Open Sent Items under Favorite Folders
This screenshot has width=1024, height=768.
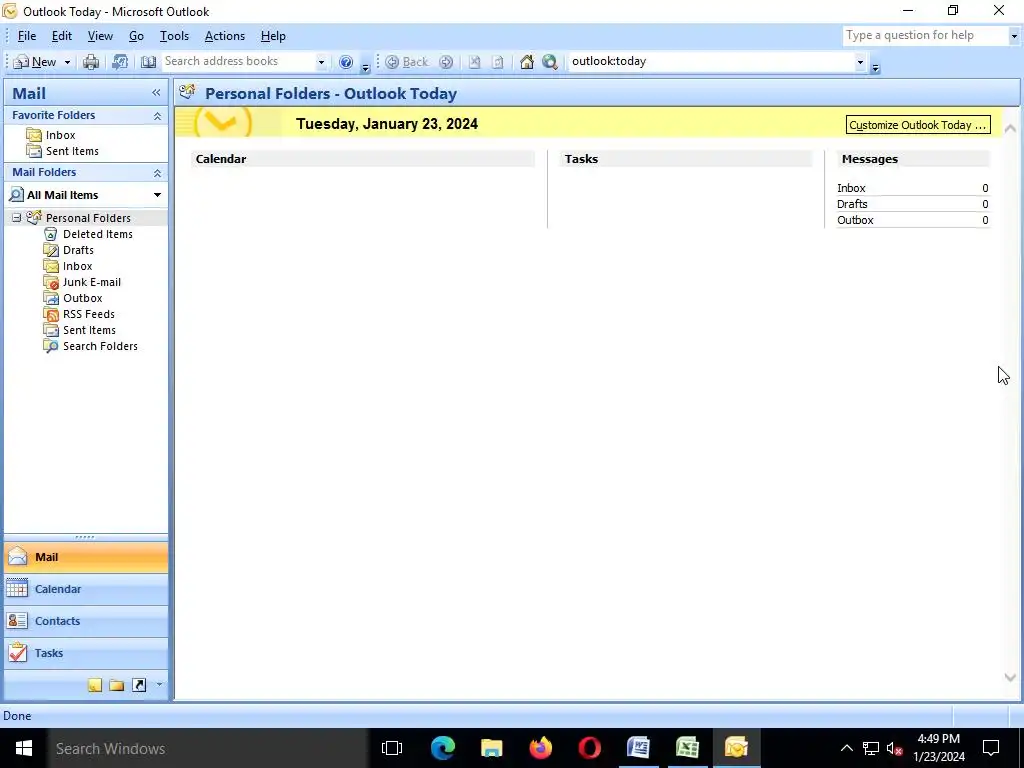pyautogui.click(x=72, y=151)
